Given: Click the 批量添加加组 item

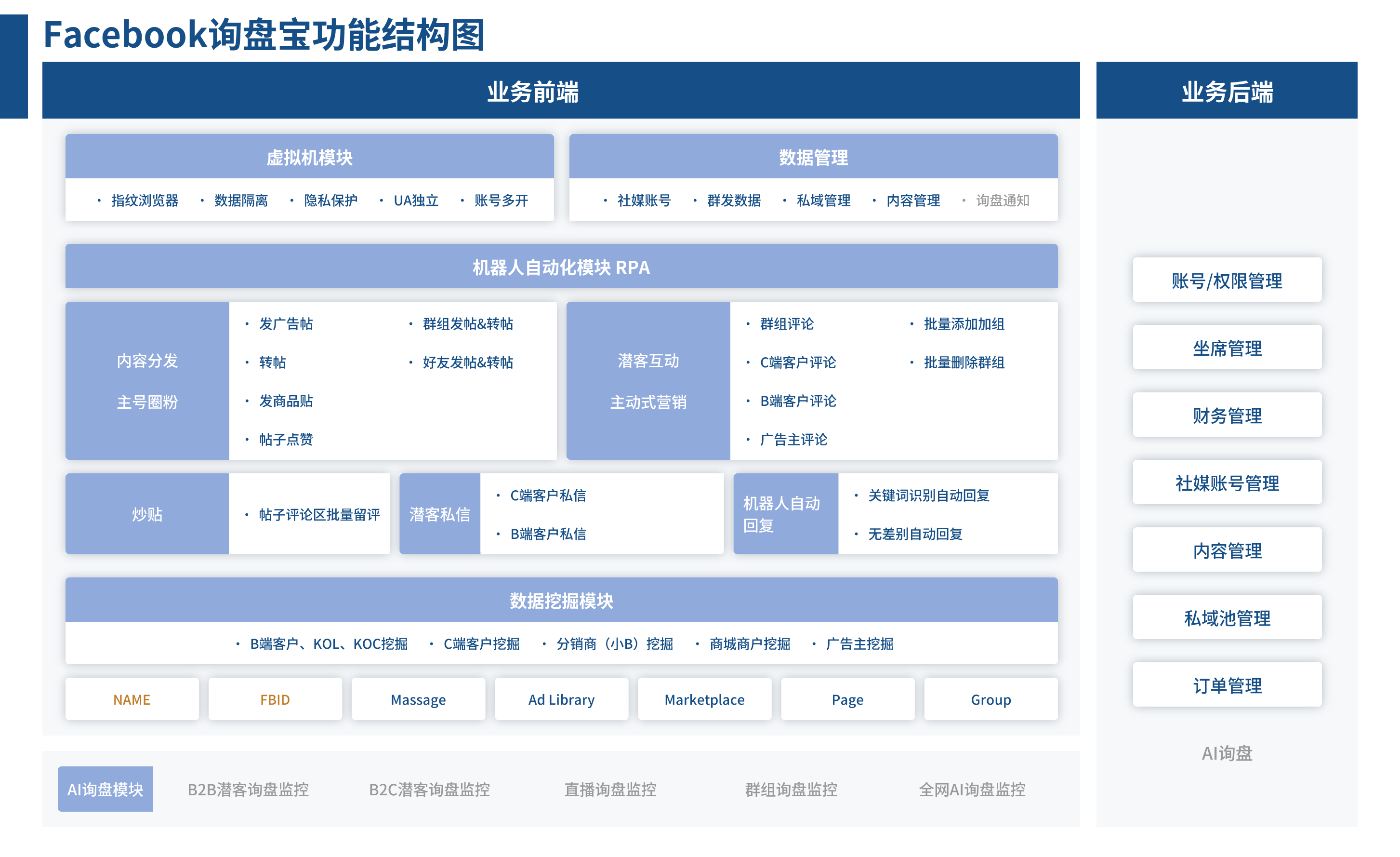Looking at the screenshot, I should [964, 324].
